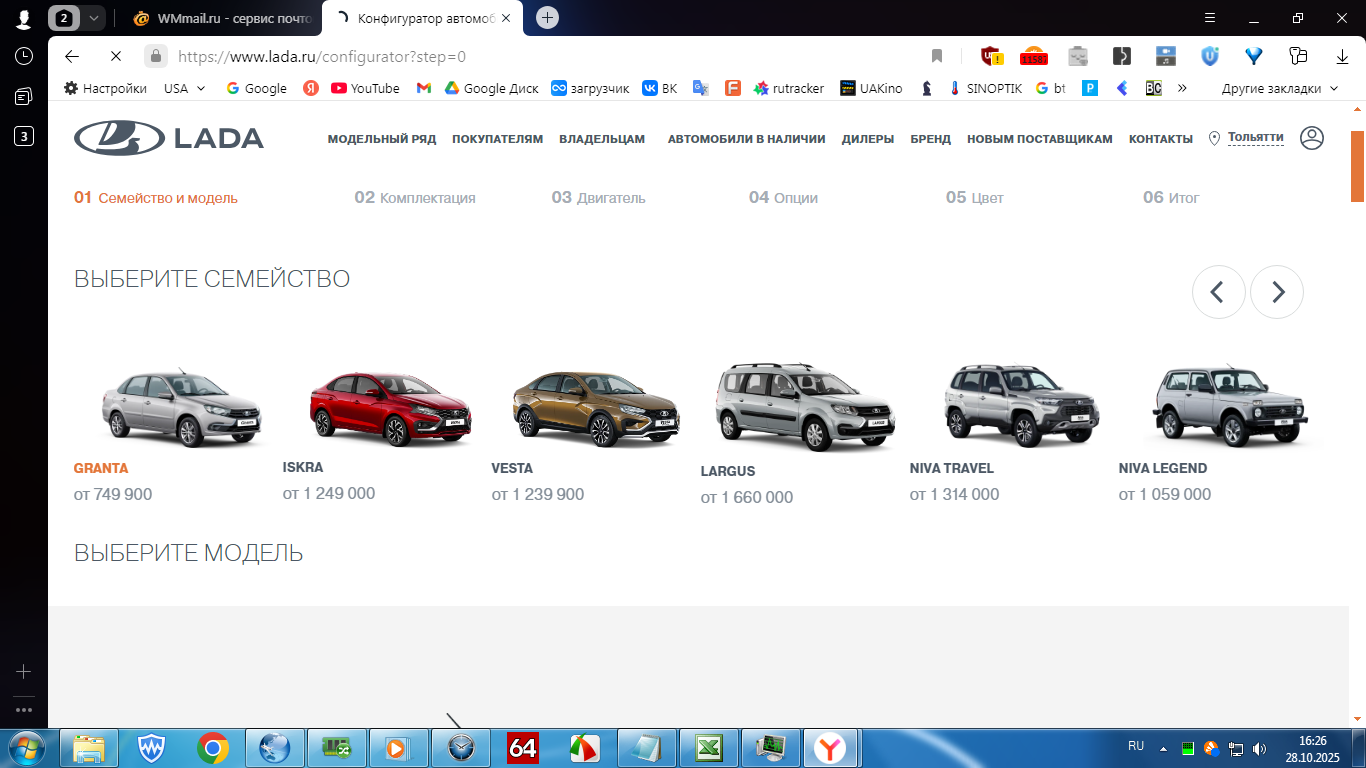Open Yandex Browser from the taskbar

[829, 747]
